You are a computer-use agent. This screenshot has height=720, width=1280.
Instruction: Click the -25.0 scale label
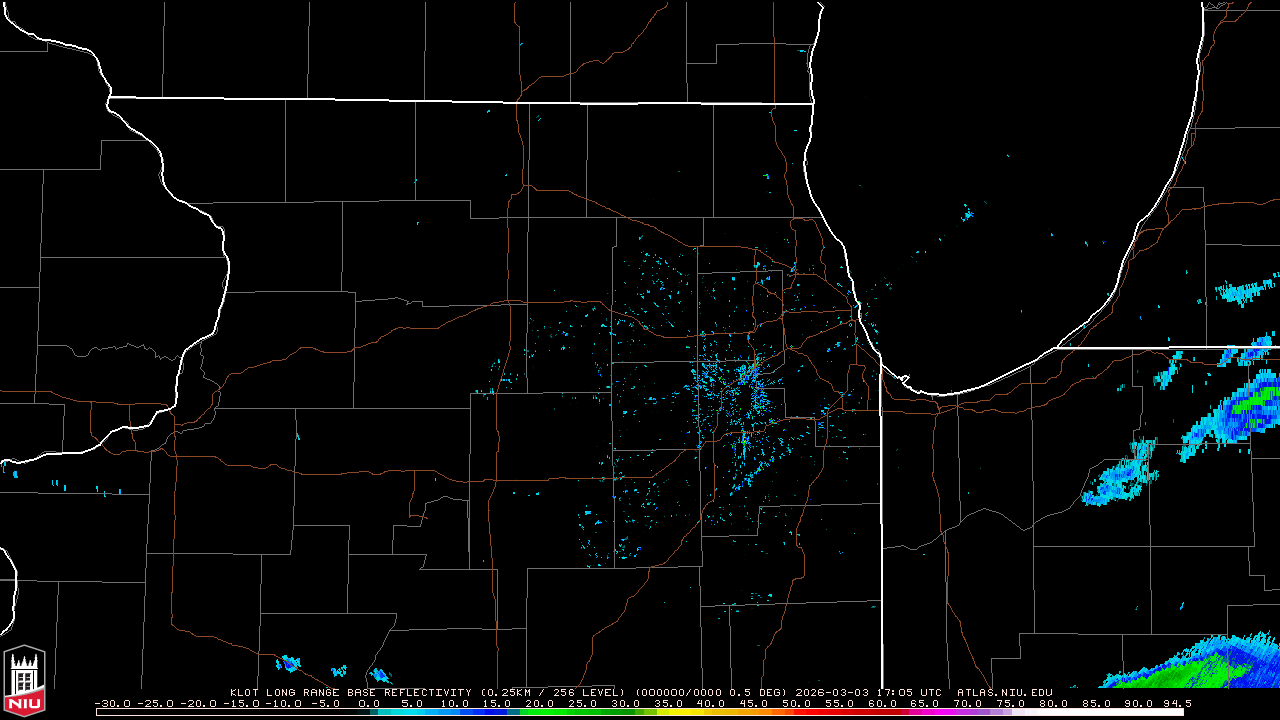pyautogui.click(x=157, y=703)
